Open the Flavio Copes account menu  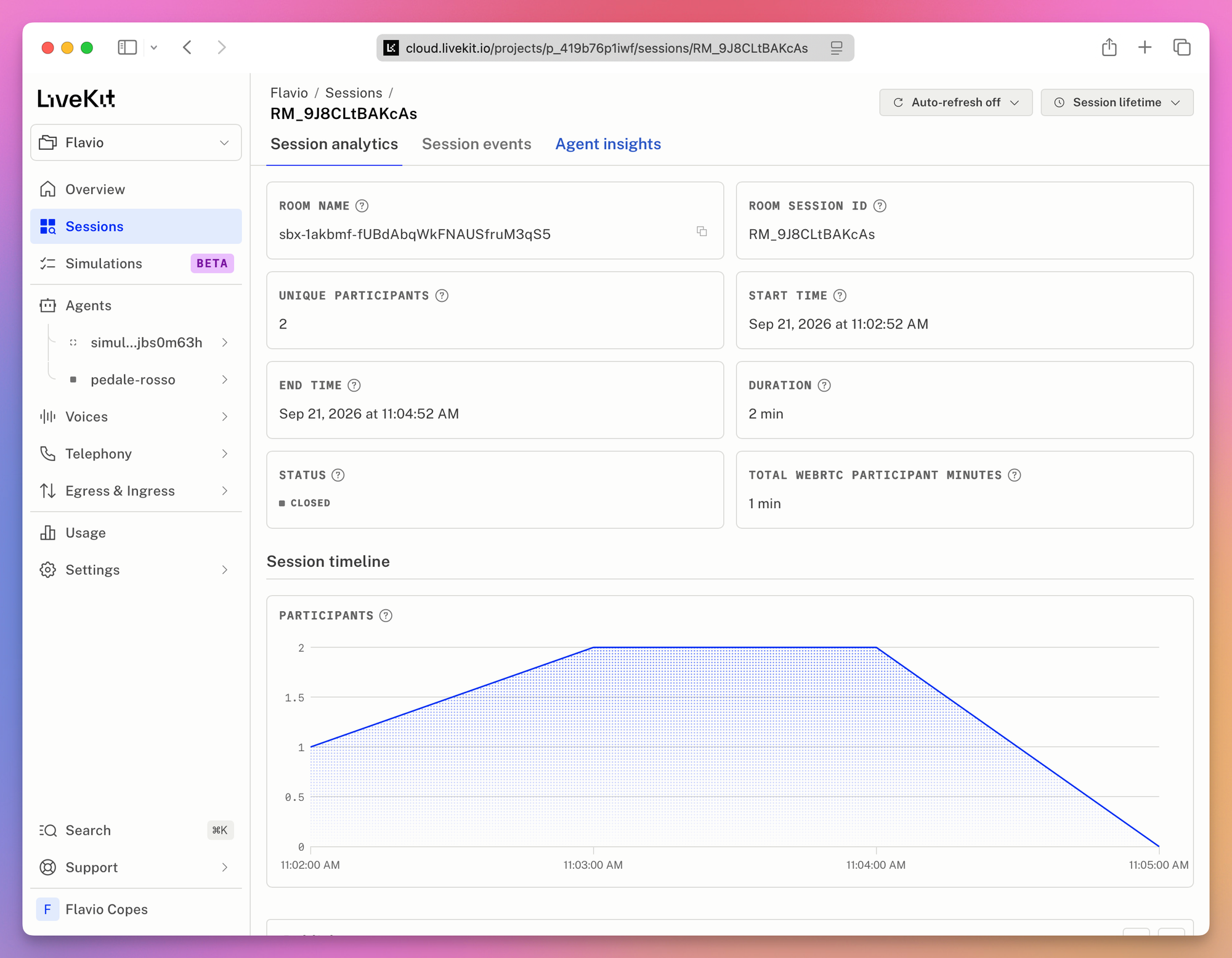pyautogui.click(x=136, y=909)
